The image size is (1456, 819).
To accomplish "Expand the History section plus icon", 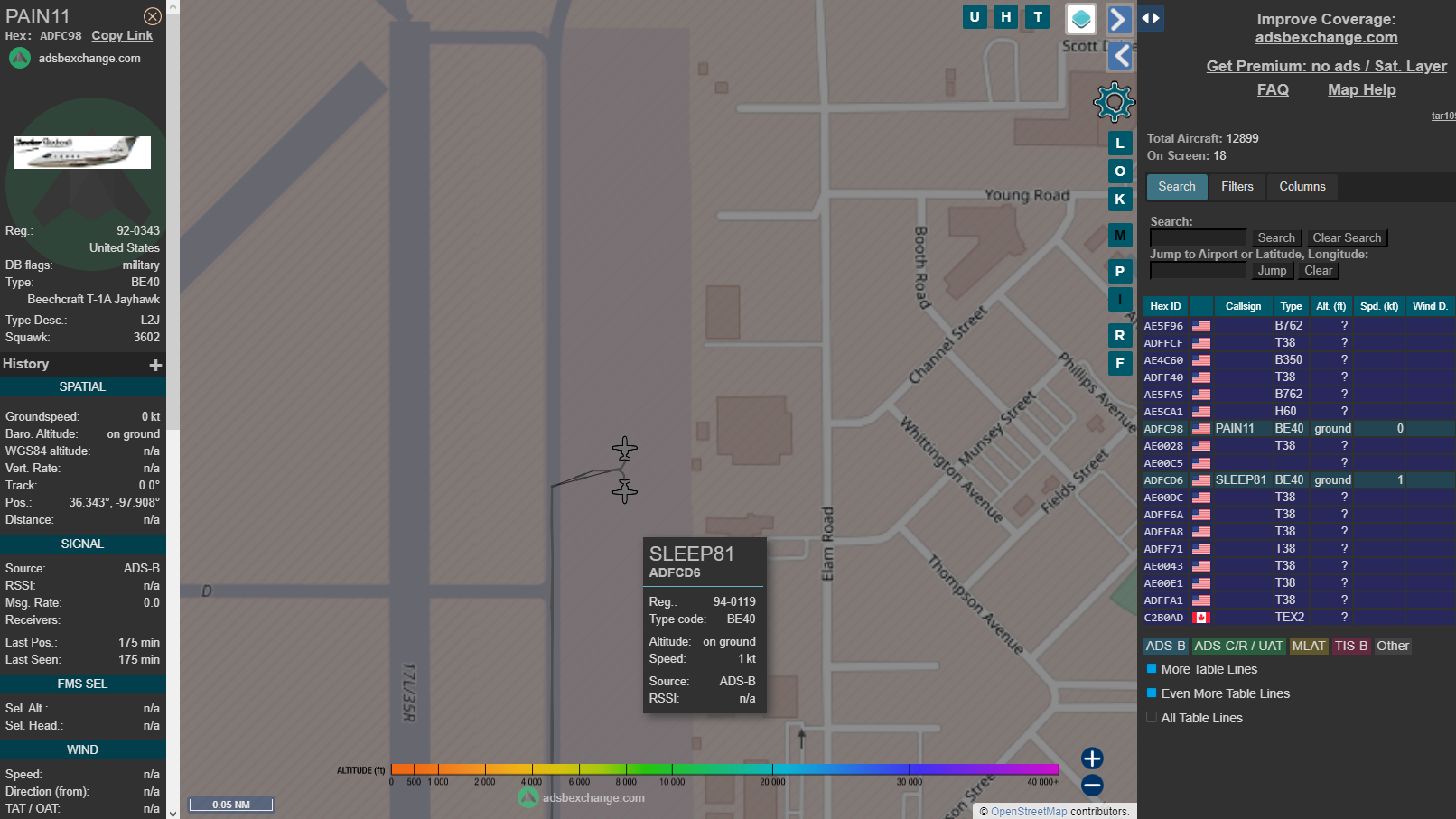I will coord(155,365).
